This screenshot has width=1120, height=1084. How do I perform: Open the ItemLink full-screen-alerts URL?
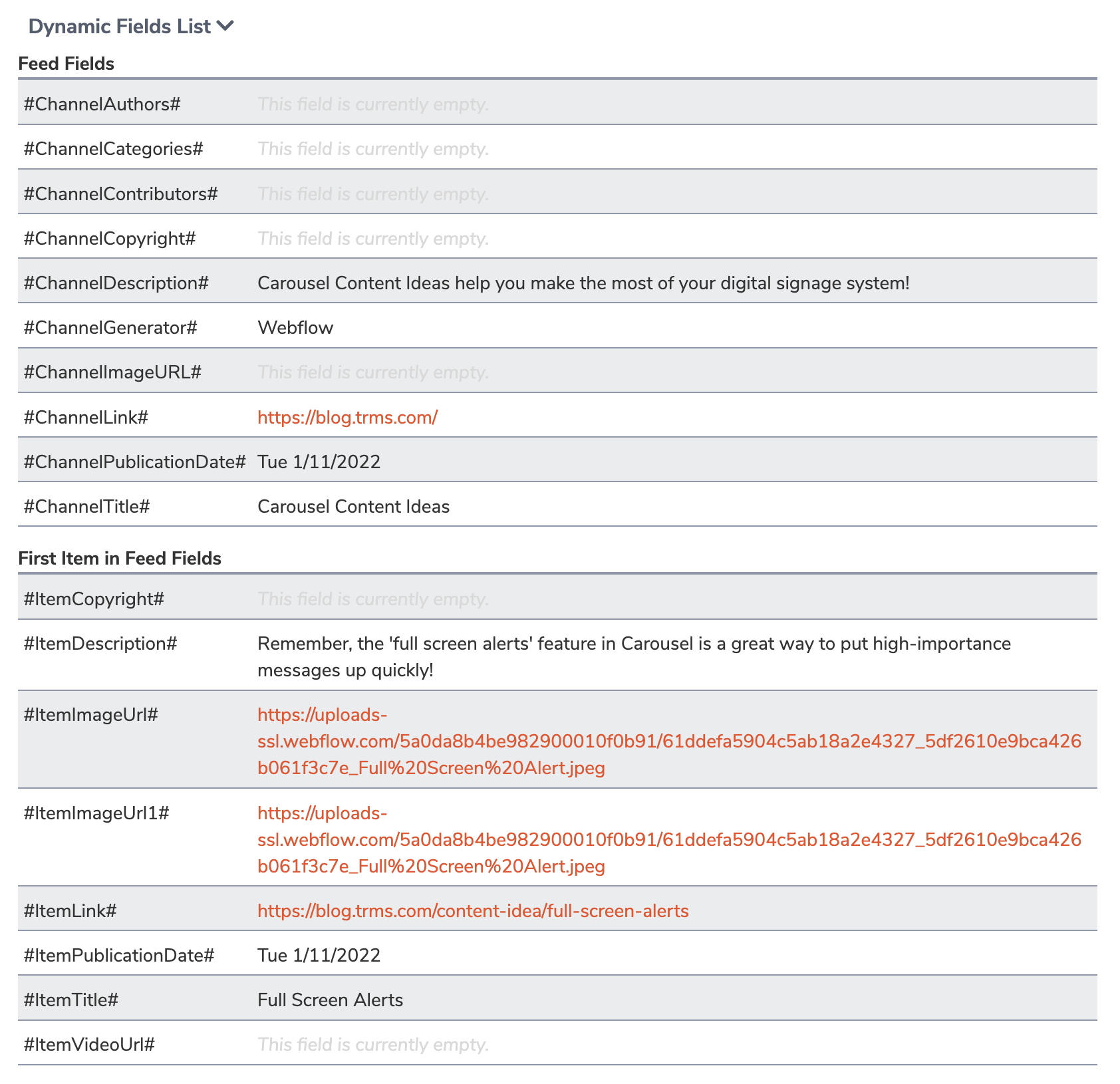(x=473, y=911)
